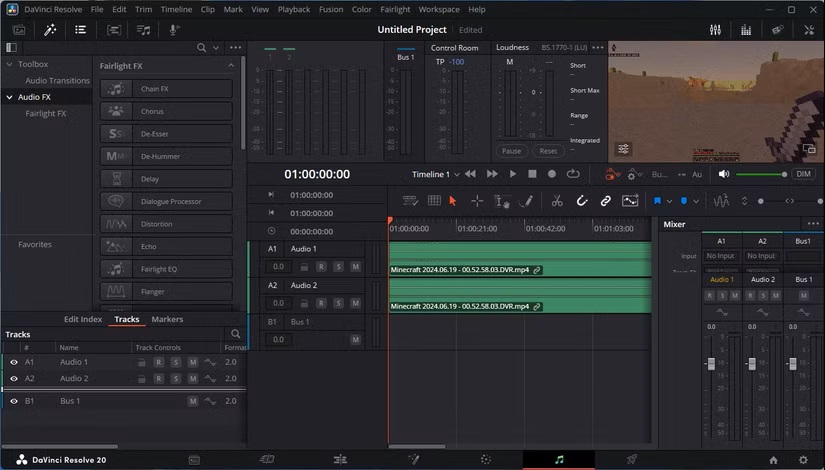Switch to the Markers tab
This screenshot has height=470, width=825.
pyautogui.click(x=167, y=319)
